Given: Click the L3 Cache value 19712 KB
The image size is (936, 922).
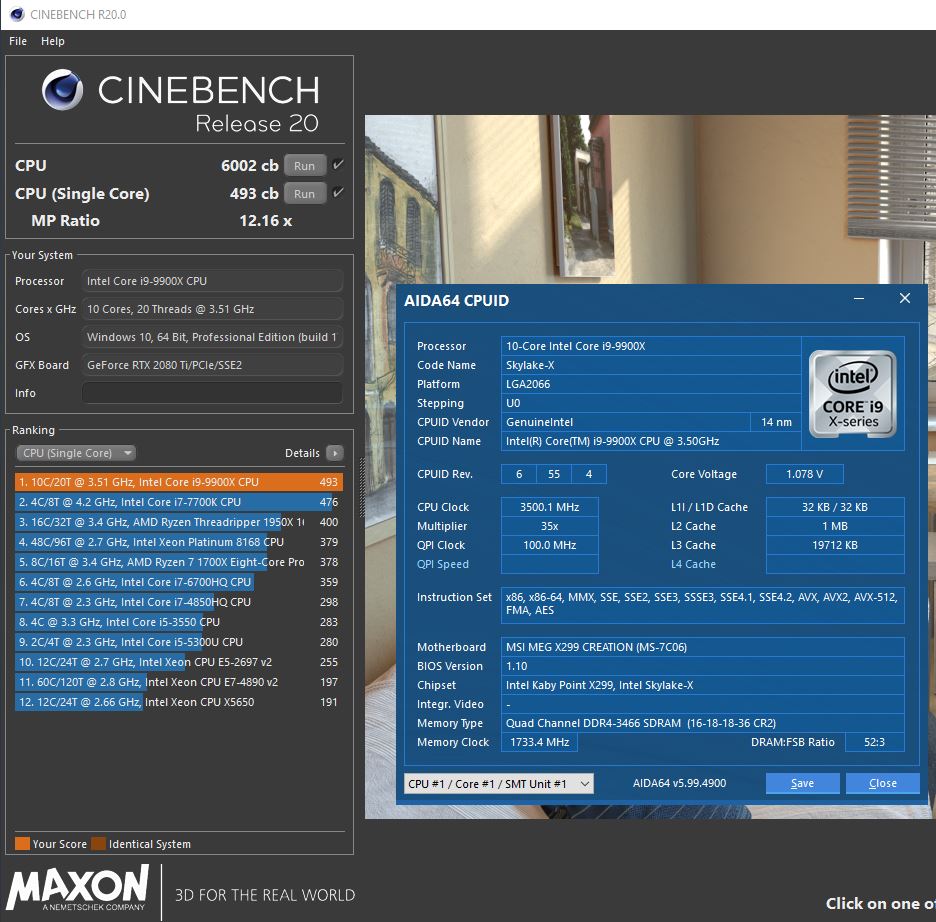Looking at the screenshot, I should coord(835,545).
